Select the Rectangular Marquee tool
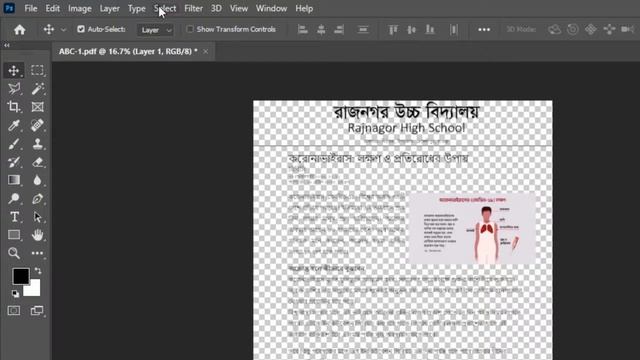This screenshot has width=640, height=360. click(37, 71)
